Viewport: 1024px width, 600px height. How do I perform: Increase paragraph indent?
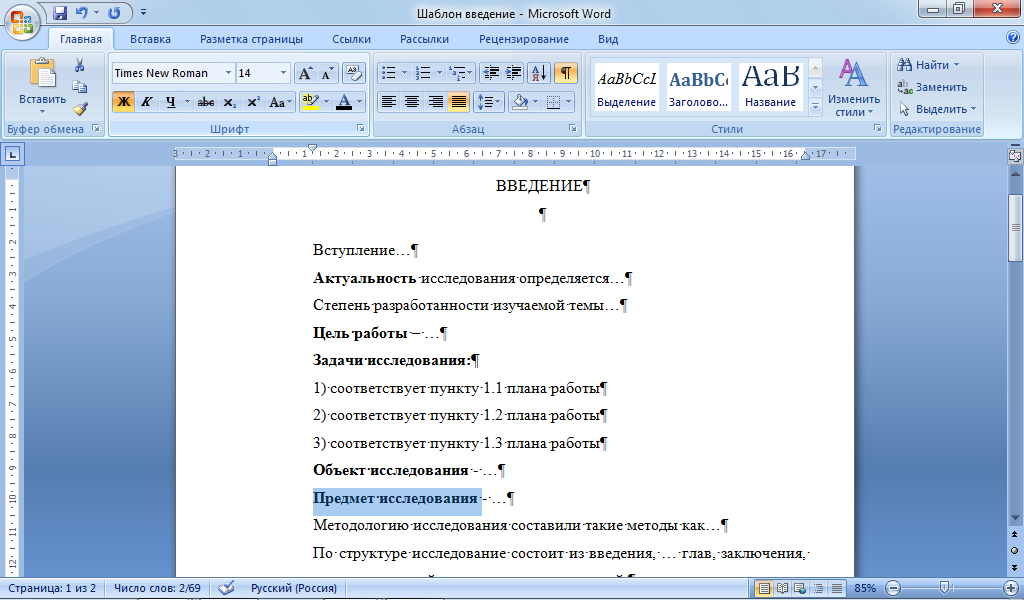513,73
